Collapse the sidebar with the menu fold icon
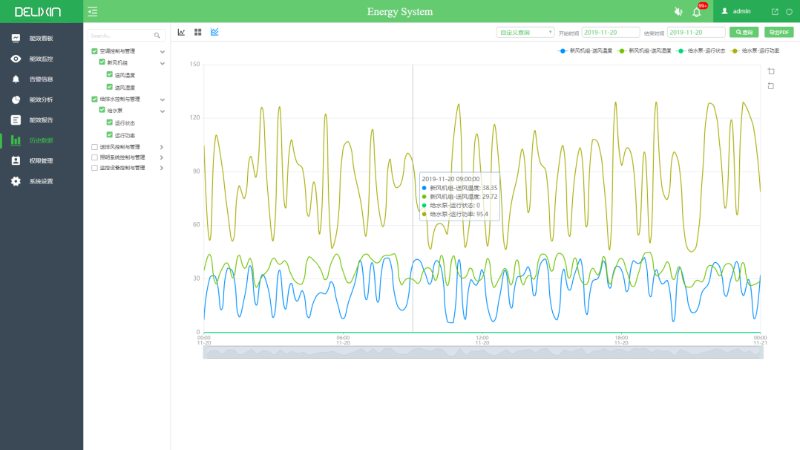Viewport: 800px width, 450px height. point(93,12)
